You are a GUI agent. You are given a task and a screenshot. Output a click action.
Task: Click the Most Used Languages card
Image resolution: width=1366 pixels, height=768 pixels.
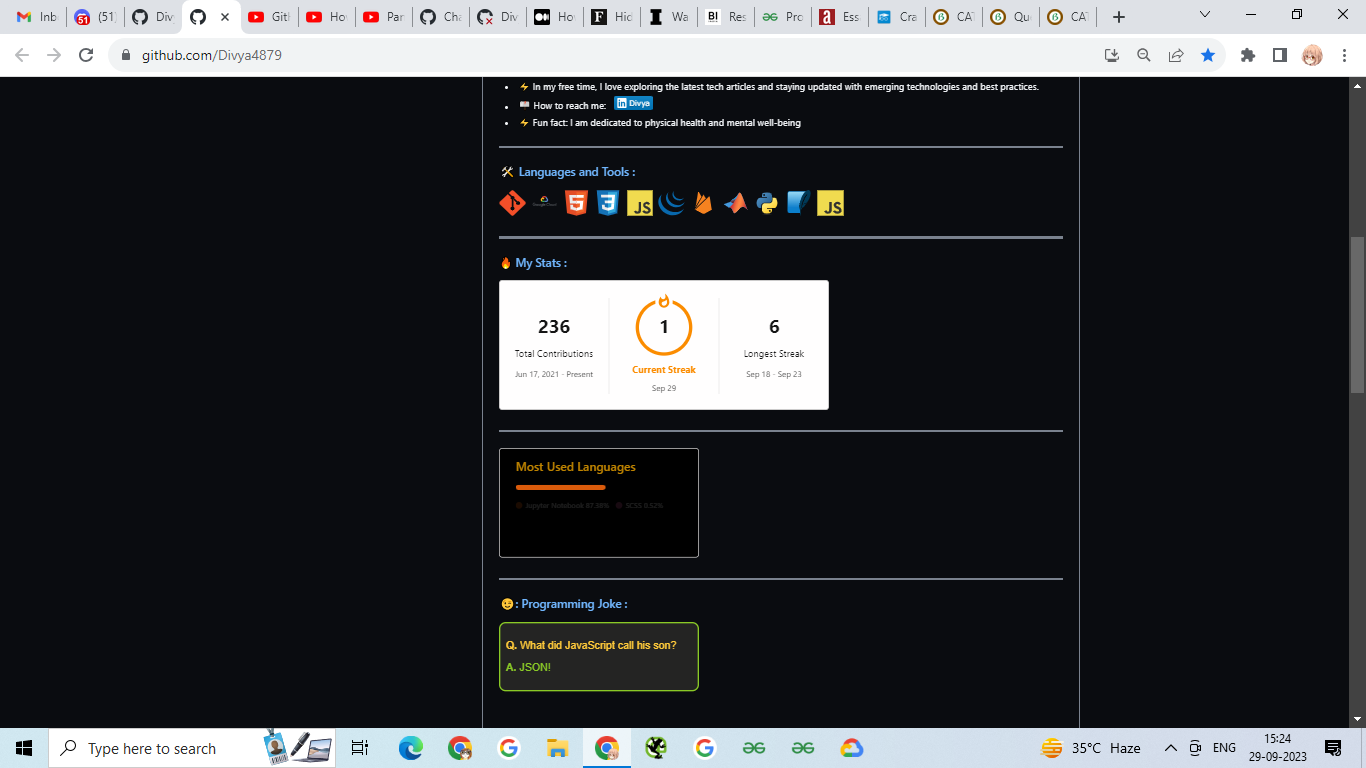click(598, 503)
